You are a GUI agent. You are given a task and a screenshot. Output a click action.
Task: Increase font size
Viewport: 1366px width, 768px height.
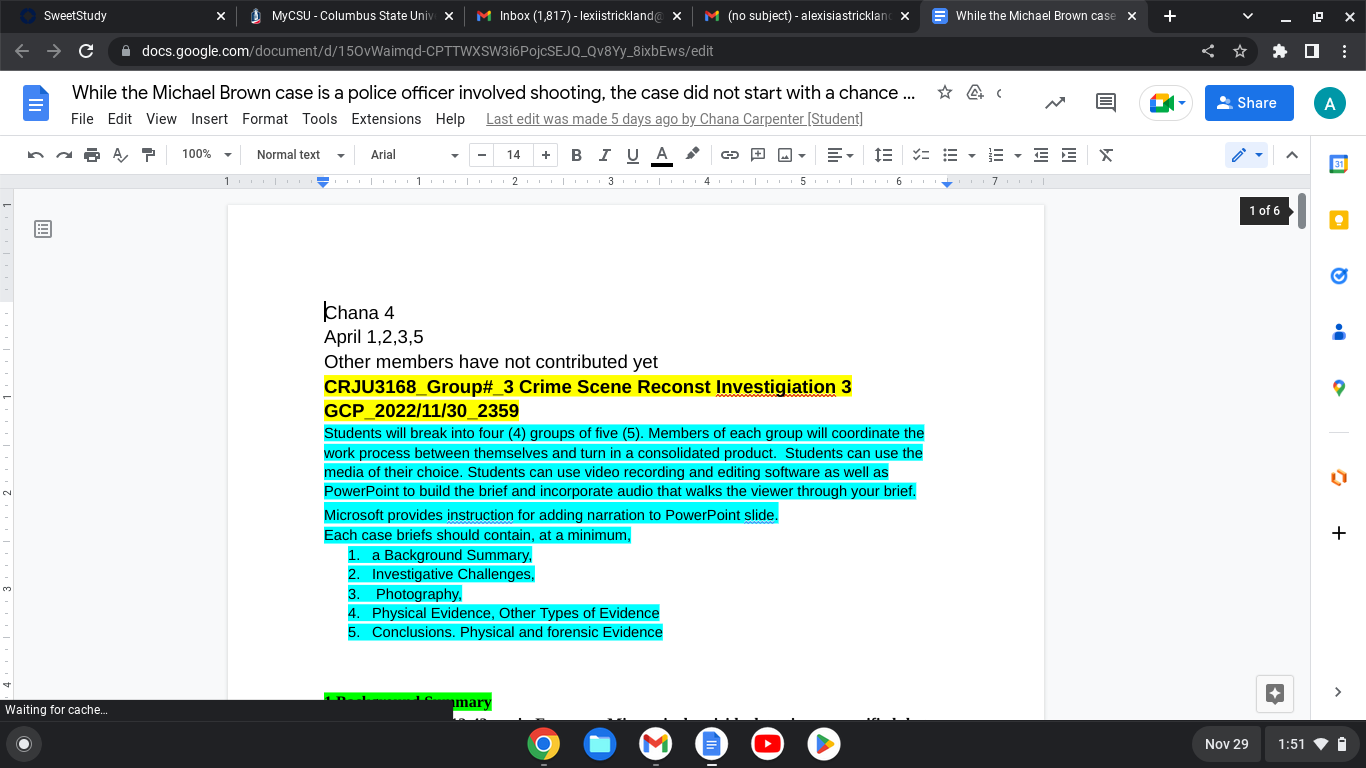(545, 155)
